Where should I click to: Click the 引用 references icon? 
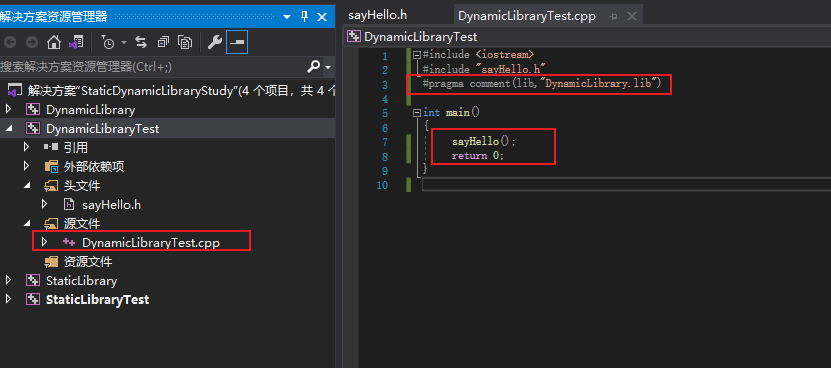tap(51, 147)
